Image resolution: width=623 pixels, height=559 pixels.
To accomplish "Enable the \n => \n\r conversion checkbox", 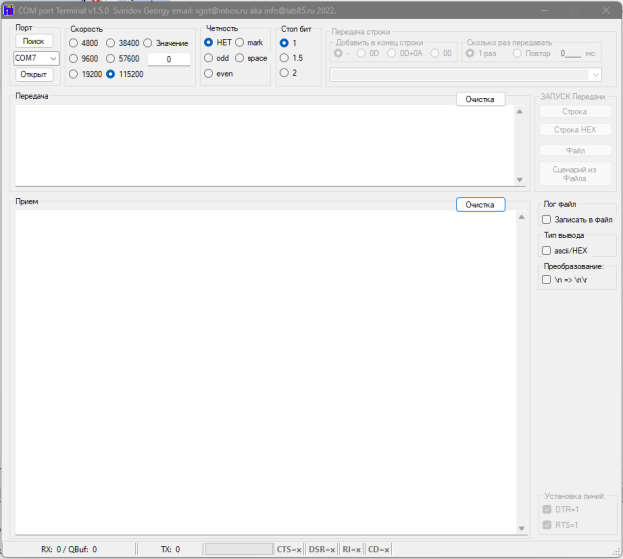I will pos(546,281).
